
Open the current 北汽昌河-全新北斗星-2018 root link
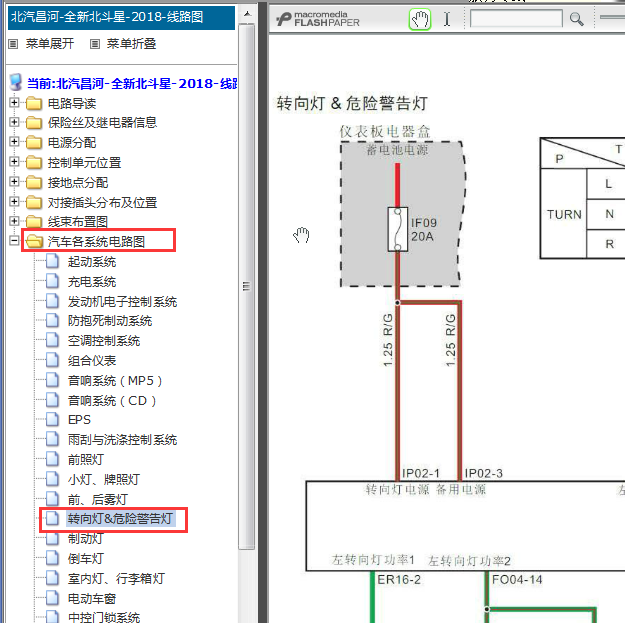tap(132, 83)
